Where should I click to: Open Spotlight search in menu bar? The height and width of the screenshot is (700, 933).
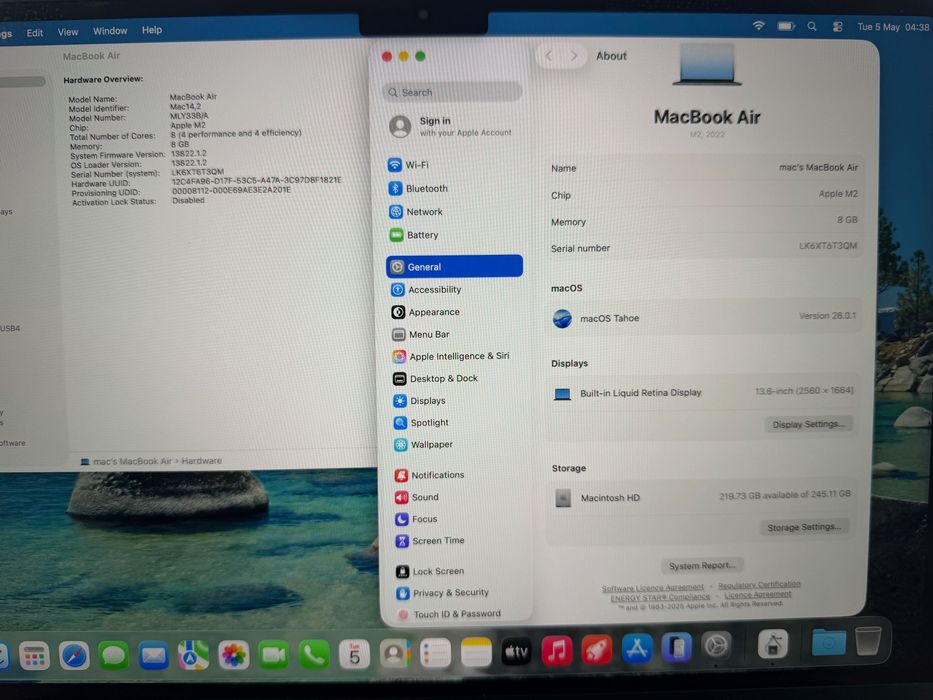[812, 26]
